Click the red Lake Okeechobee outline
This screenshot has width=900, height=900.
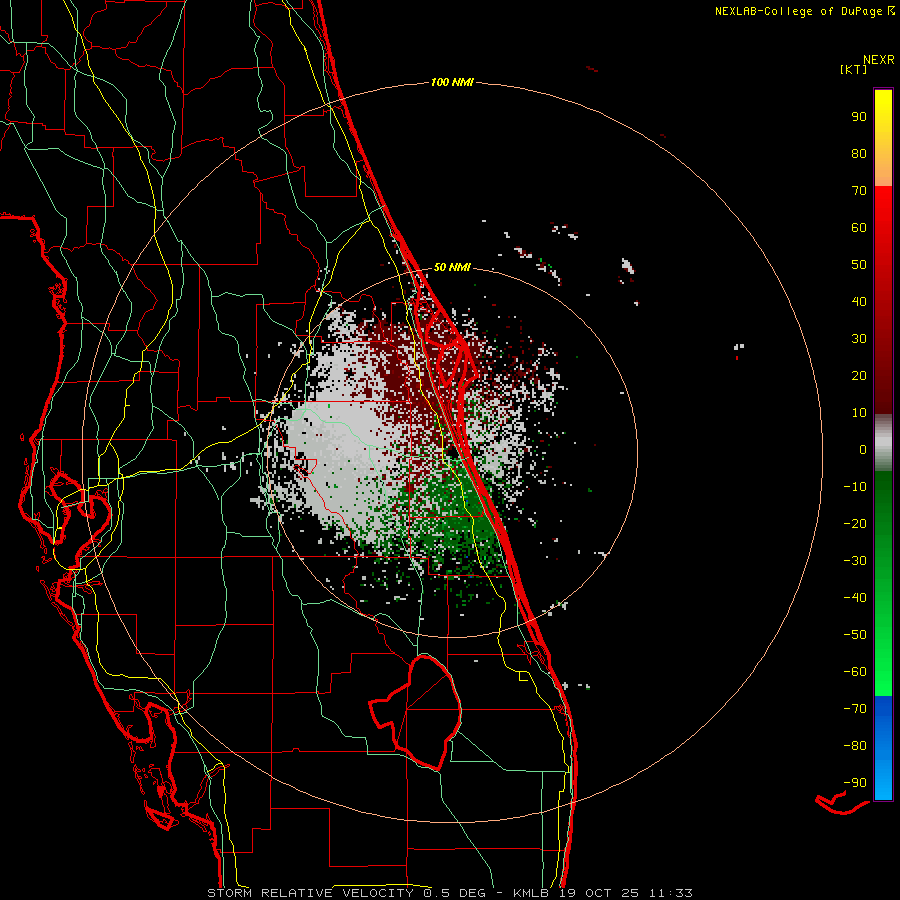pos(415,712)
